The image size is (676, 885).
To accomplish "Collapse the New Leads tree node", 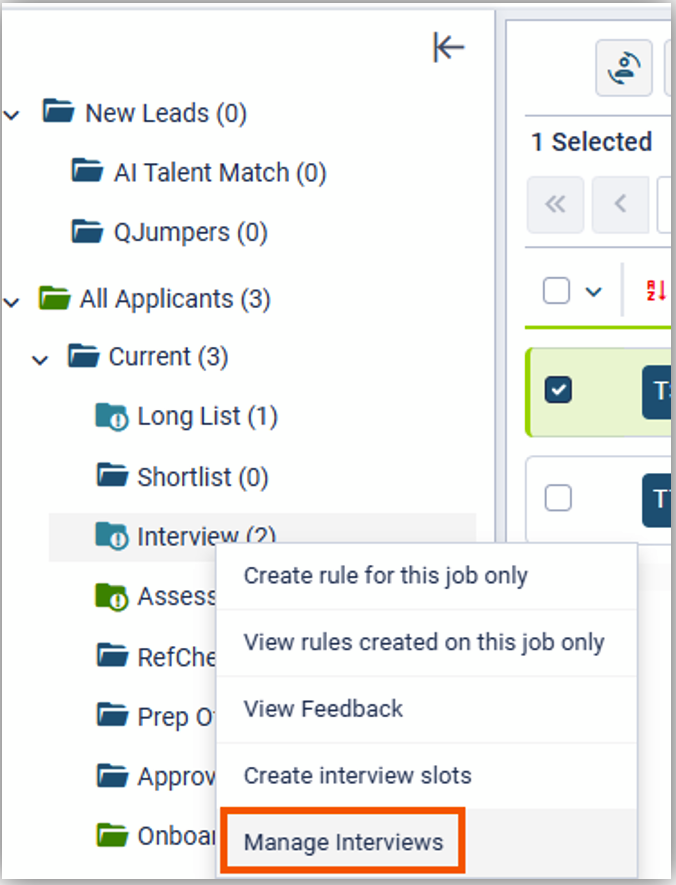I will [12, 114].
